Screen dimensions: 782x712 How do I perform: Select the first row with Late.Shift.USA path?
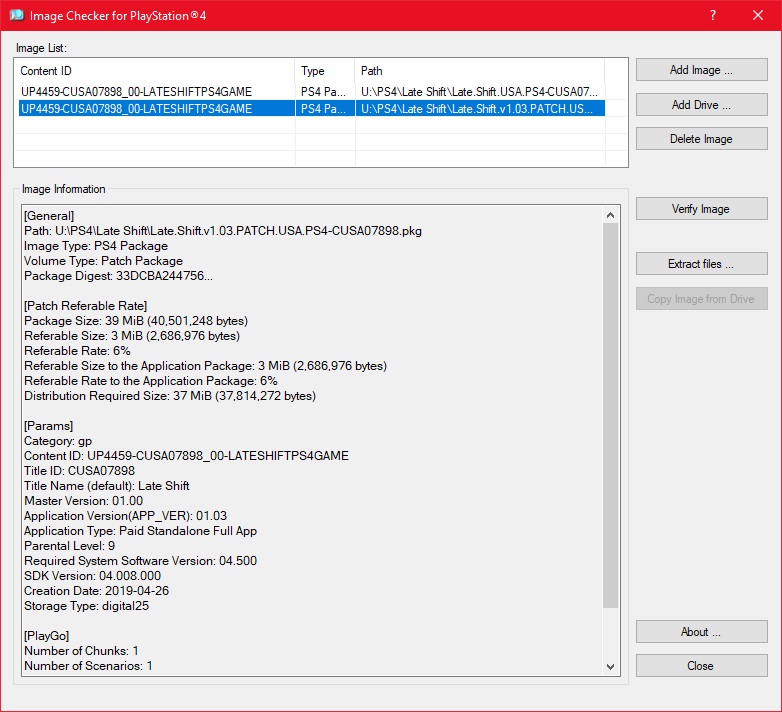tap(311, 92)
